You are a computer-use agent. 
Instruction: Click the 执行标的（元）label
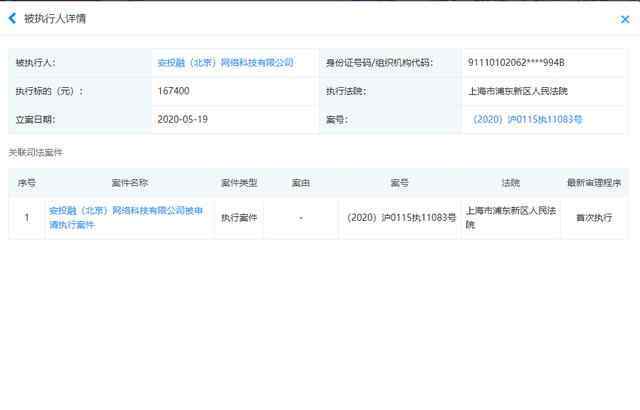coord(49,91)
